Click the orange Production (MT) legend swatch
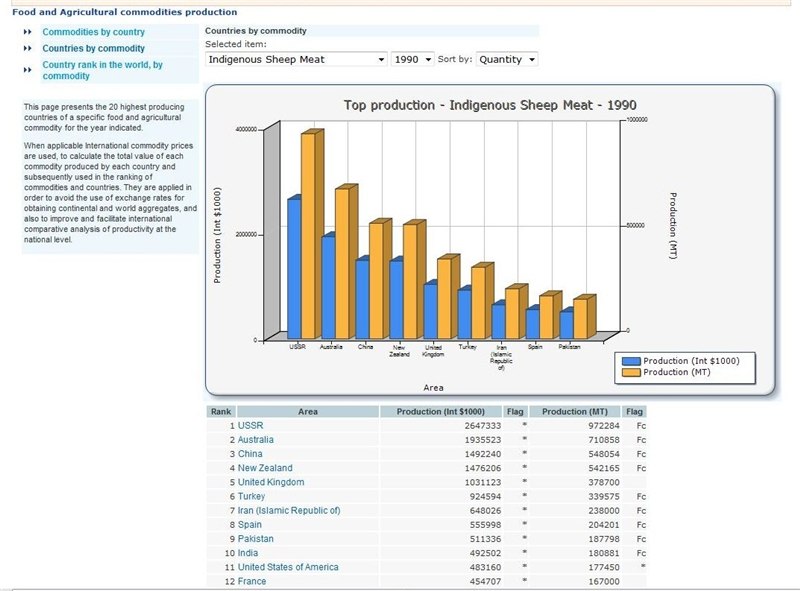 click(631, 373)
